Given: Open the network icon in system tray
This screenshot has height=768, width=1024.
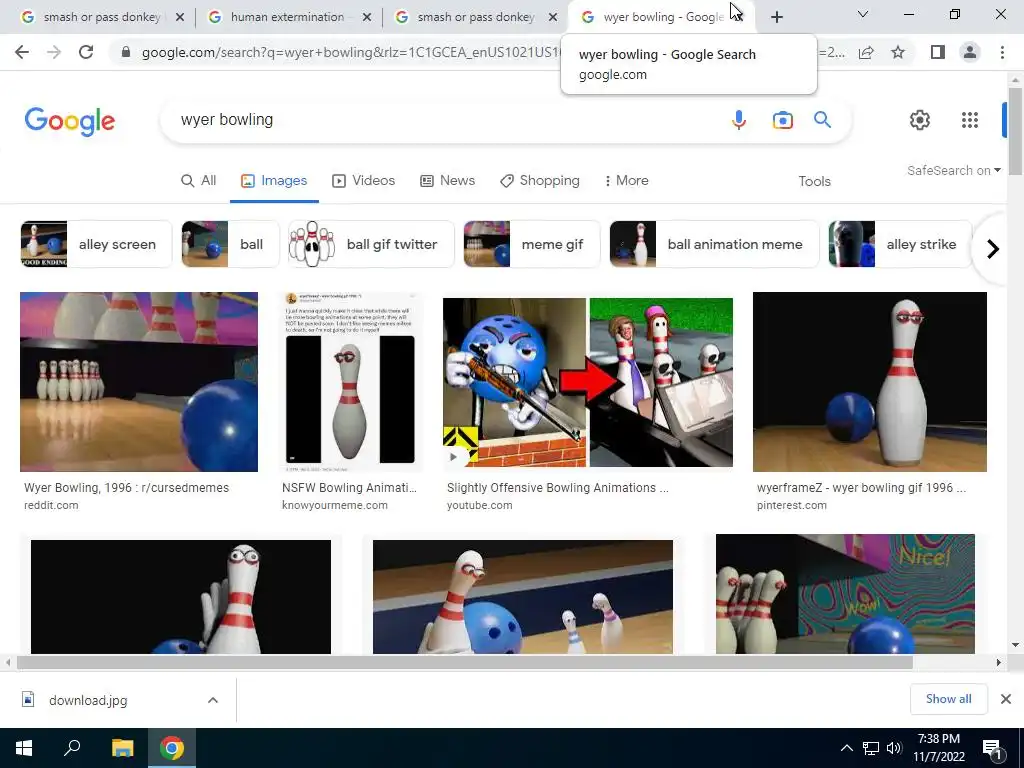Looking at the screenshot, I should [871, 748].
